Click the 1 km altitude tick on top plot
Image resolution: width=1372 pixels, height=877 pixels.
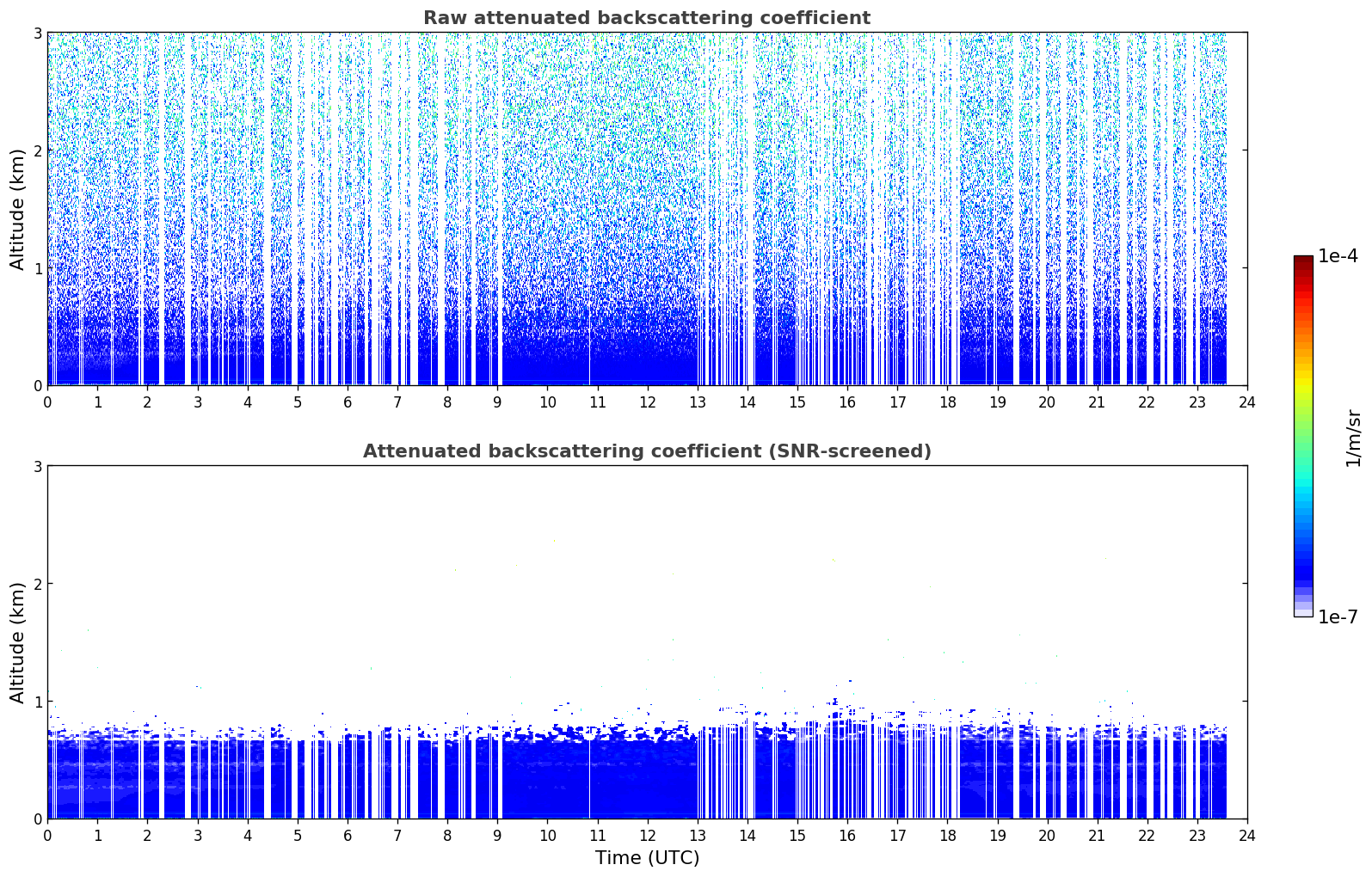[x=37, y=268]
